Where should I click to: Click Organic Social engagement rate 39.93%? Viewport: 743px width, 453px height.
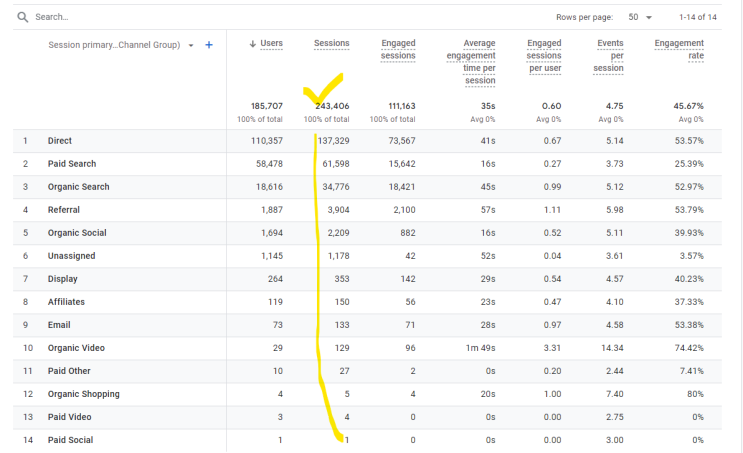coord(689,233)
